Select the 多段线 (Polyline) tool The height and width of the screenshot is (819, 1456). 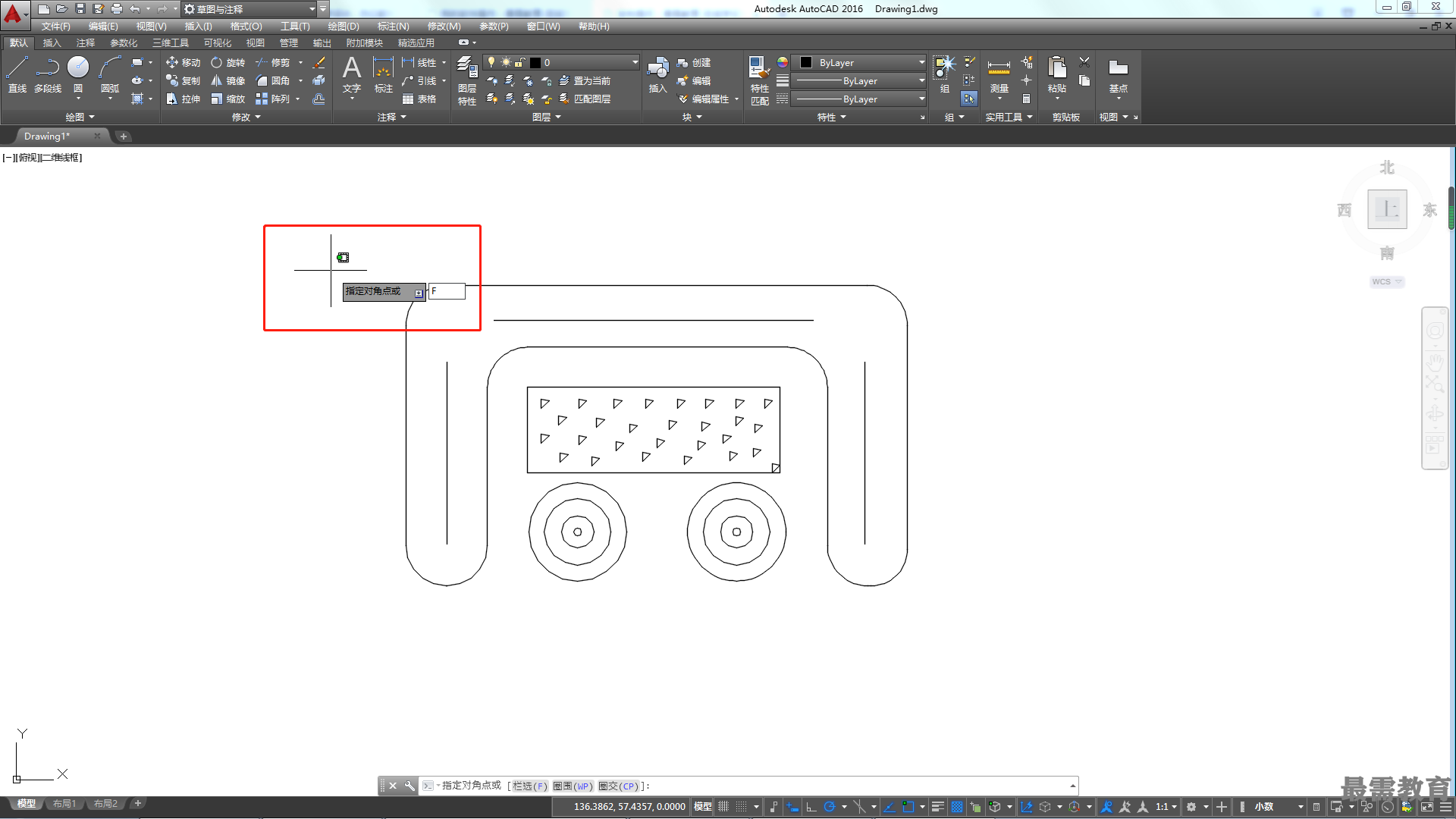tap(47, 74)
